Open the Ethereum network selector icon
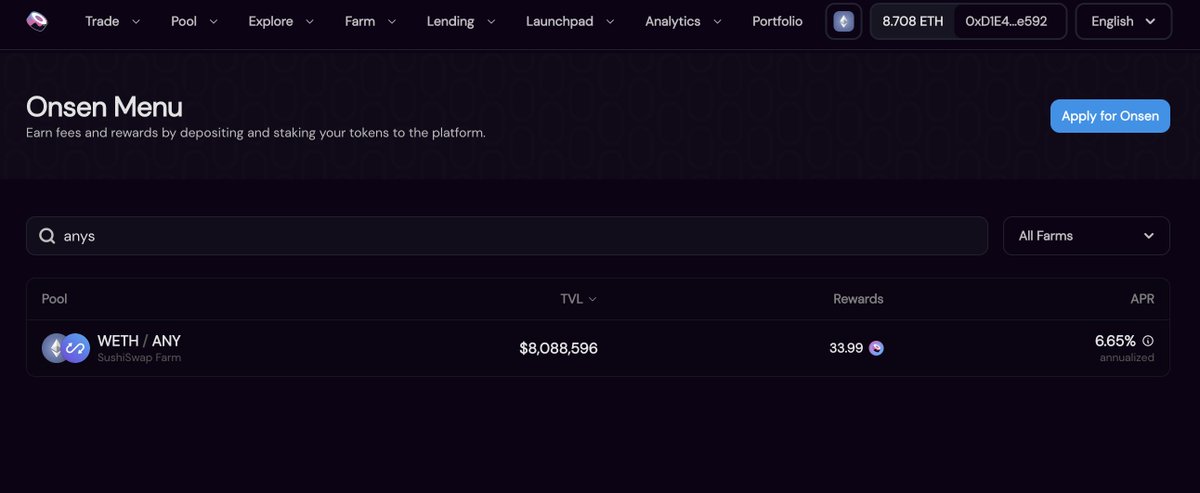Screen dimensions: 1200x493 coord(844,21)
